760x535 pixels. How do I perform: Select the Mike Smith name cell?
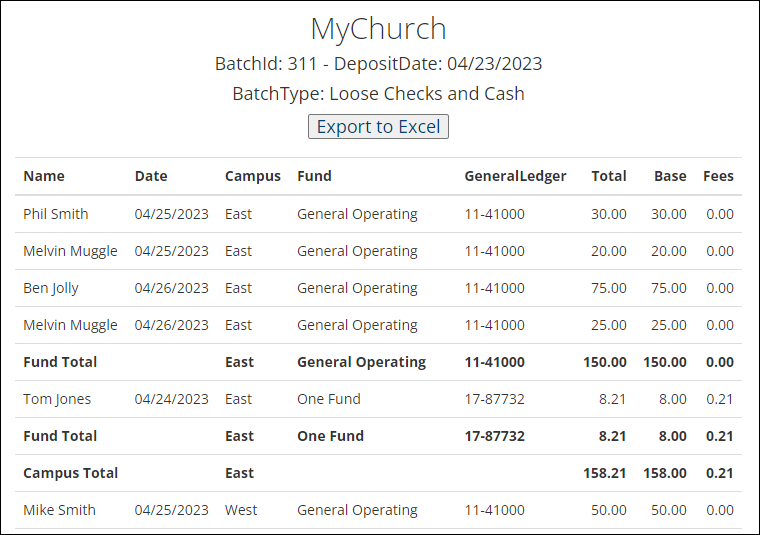[60, 510]
